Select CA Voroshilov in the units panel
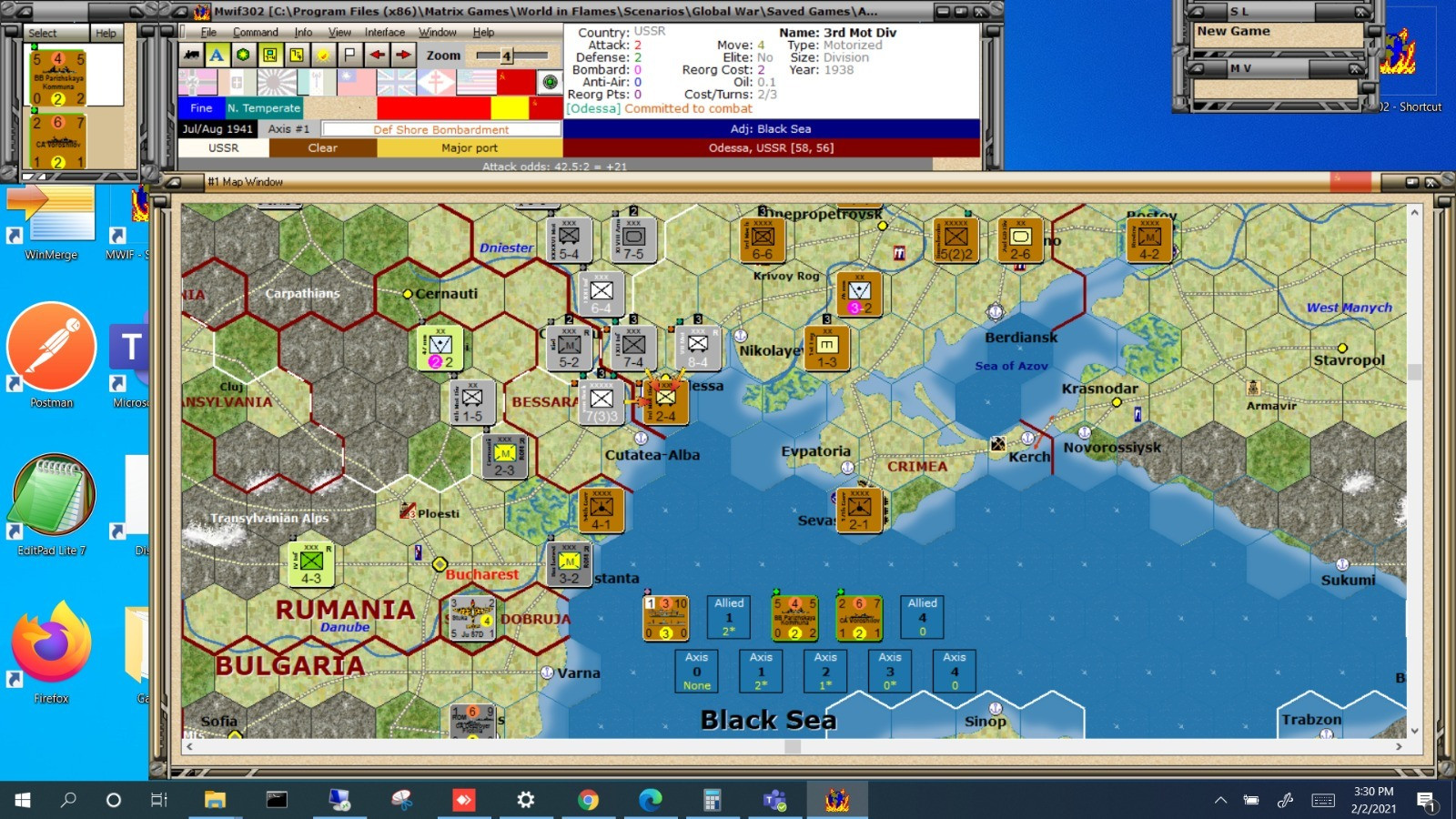This screenshot has width=1456, height=819. tap(58, 141)
